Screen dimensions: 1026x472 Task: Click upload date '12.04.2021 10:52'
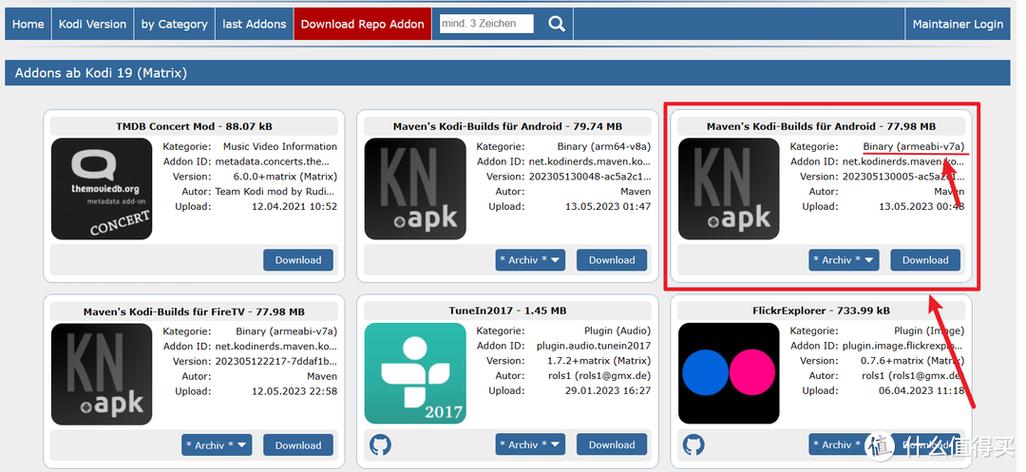(x=294, y=206)
